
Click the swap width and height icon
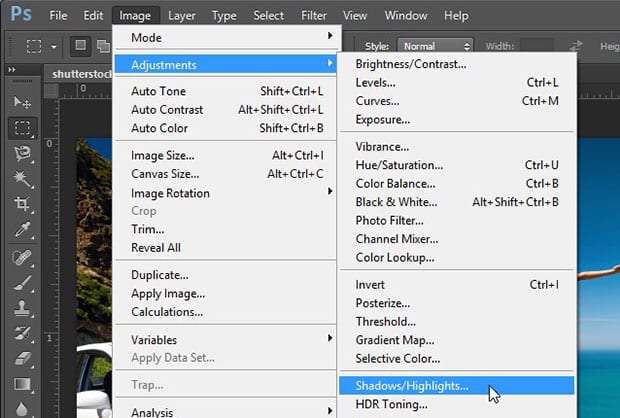point(576,46)
